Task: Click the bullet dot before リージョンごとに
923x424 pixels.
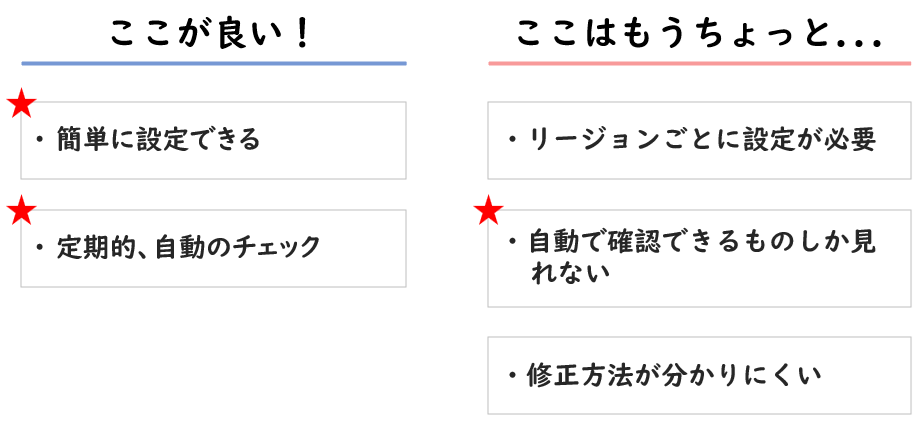Action: pos(513,140)
